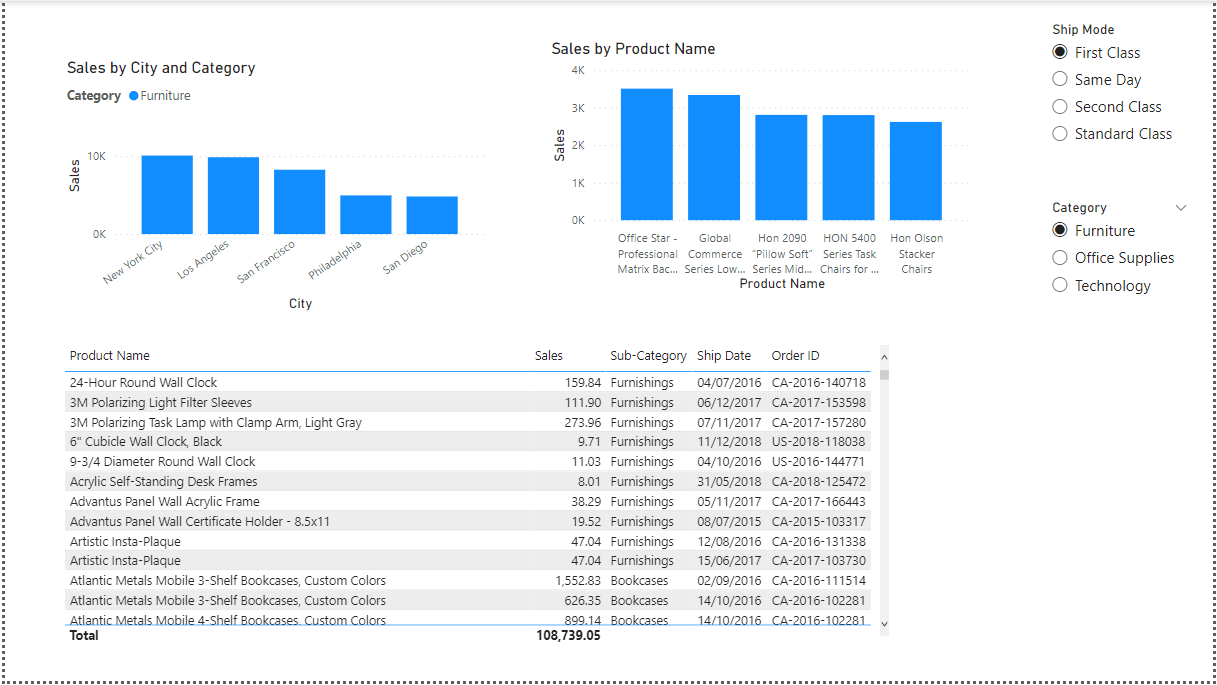1217x685 pixels.
Task: Click the Sales by Product Name title
Action: 633,49
